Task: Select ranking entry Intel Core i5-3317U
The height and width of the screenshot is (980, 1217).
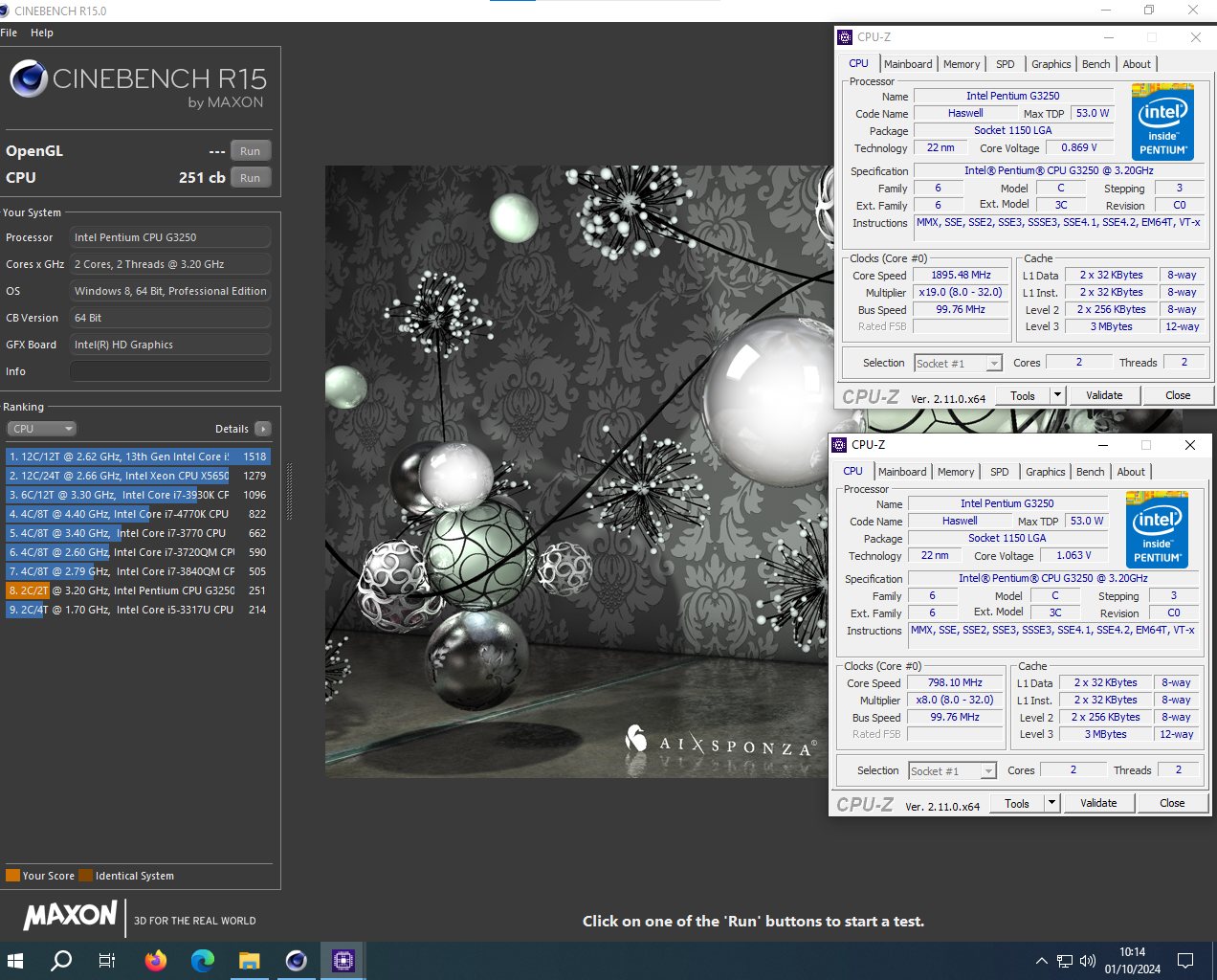Action: (x=138, y=610)
